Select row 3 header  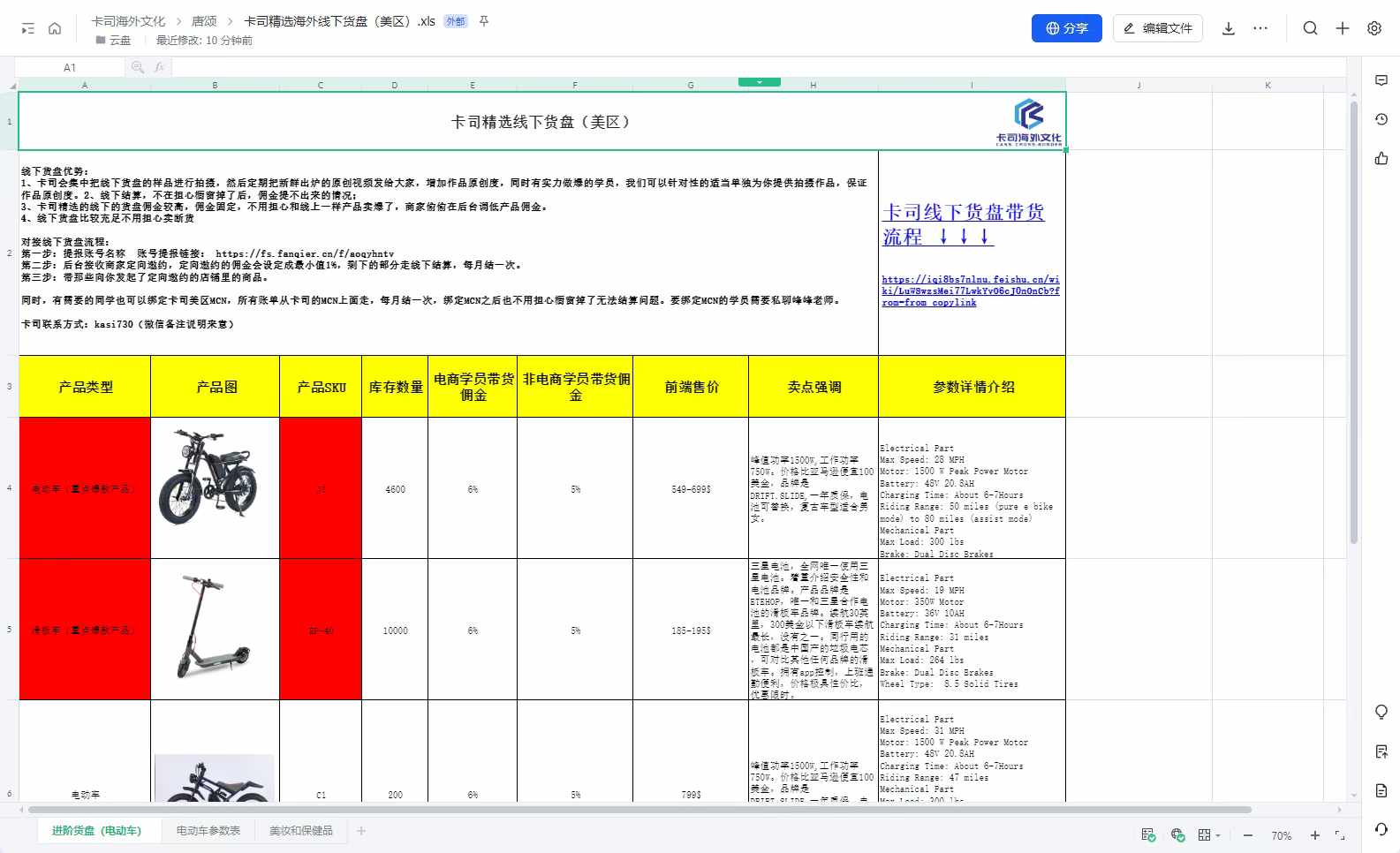9,387
